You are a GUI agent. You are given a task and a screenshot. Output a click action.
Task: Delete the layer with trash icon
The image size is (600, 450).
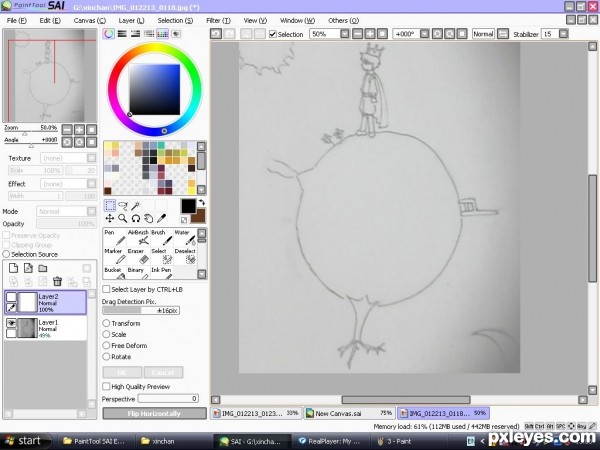[x=57, y=282]
